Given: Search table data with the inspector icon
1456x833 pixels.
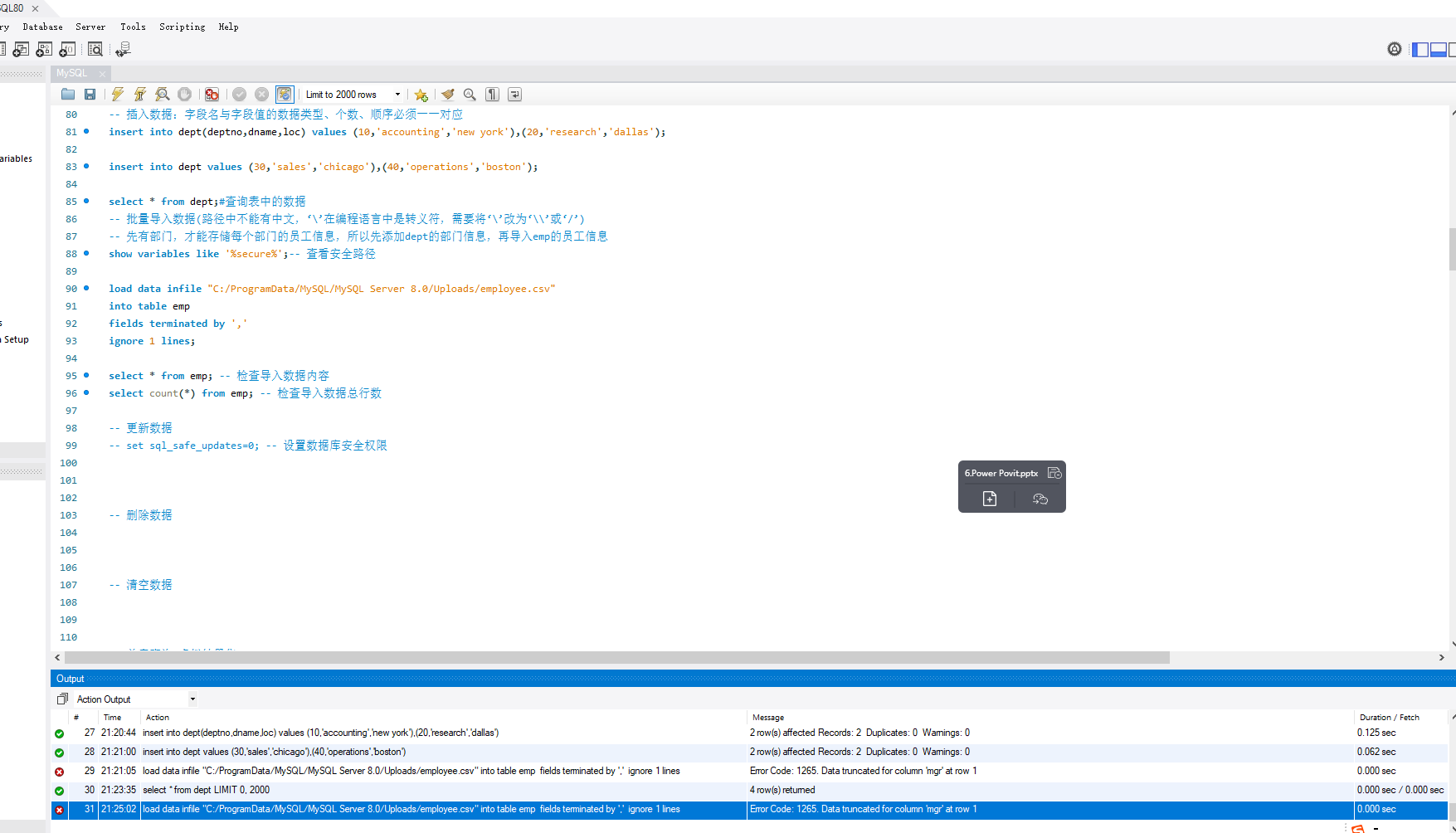Looking at the screenshot, I should tap(95, 50).
